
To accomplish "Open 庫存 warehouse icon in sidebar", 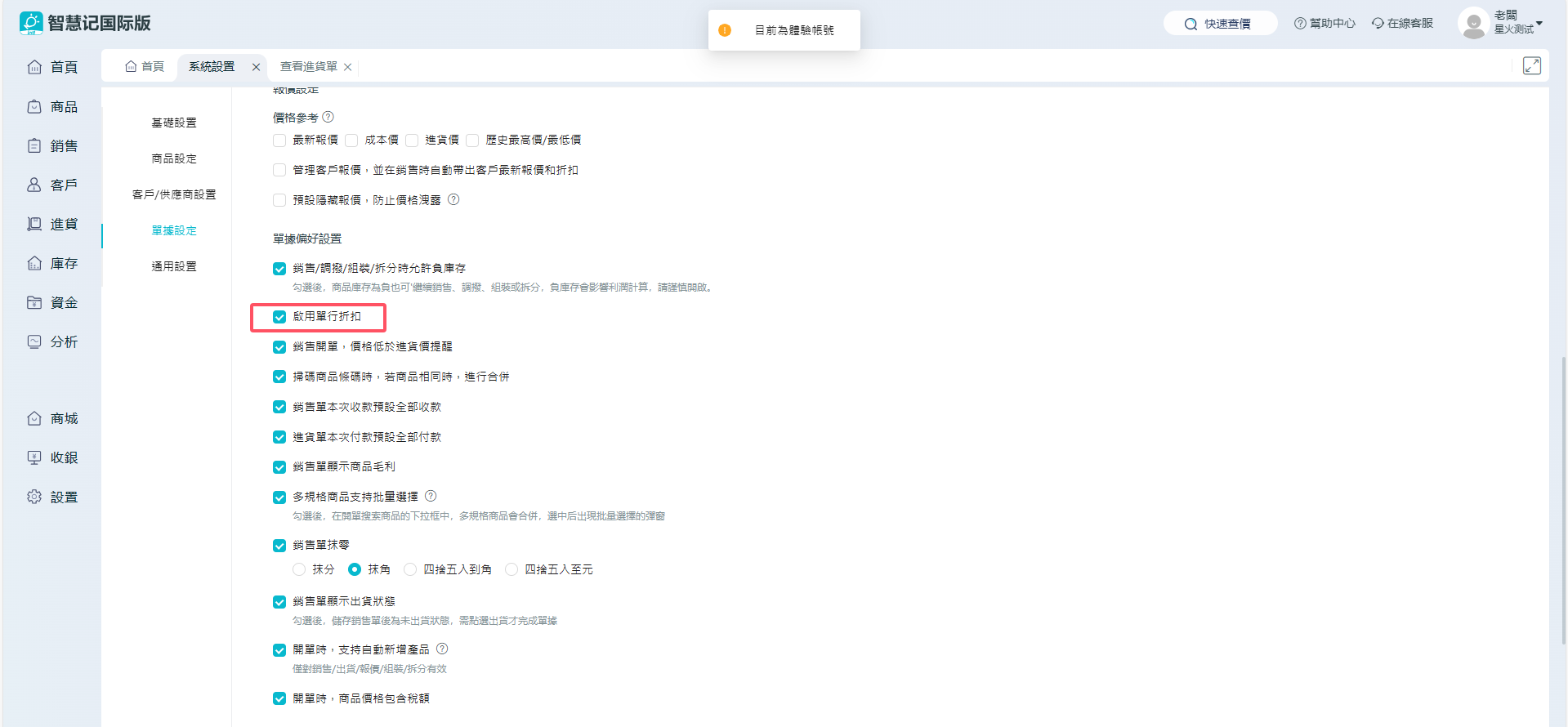I will 34,264.
